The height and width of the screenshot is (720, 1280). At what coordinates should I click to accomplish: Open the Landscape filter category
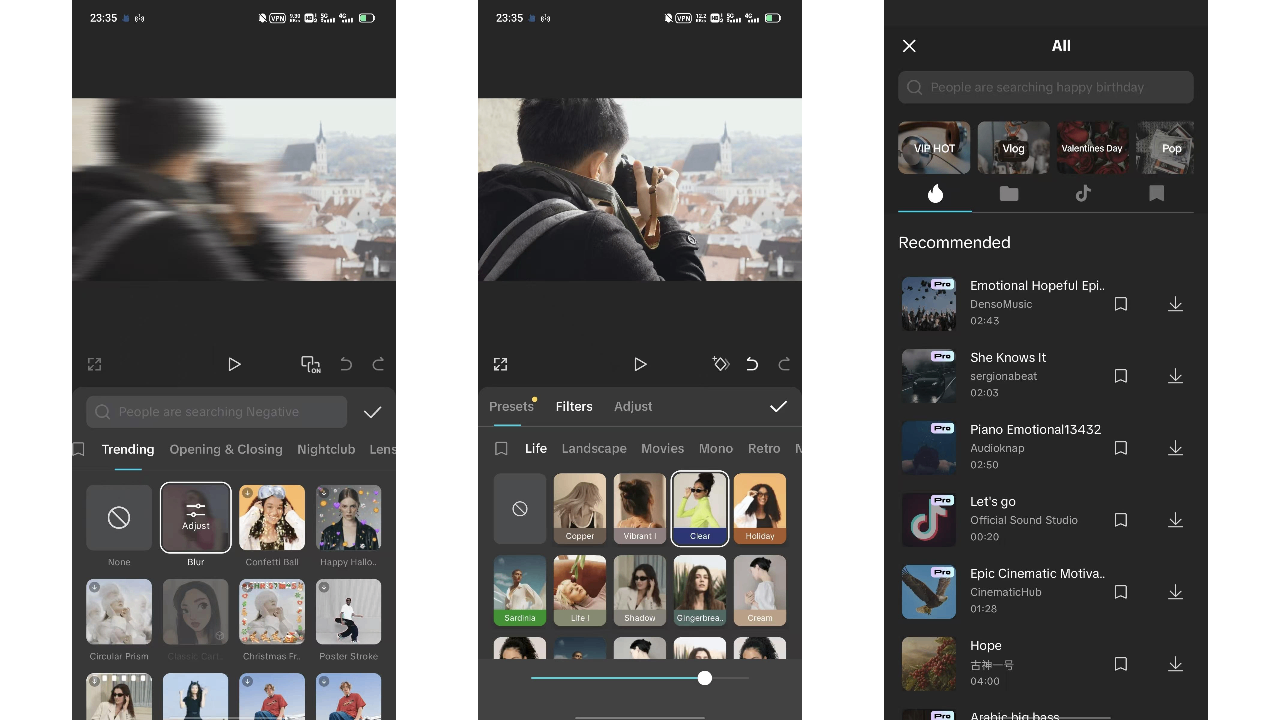pos(594,448)
